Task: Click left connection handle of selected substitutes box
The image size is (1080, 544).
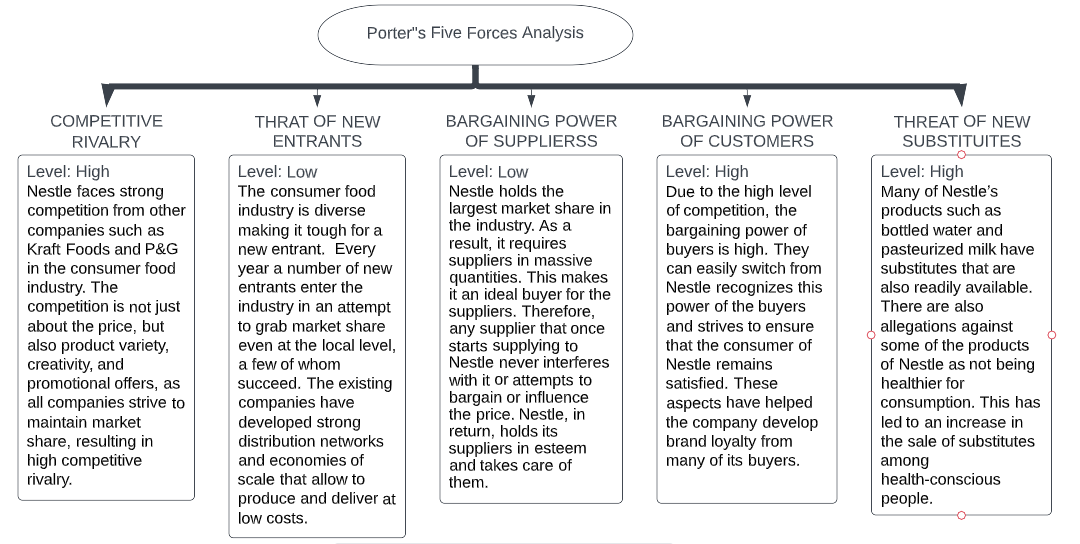Action: pyautogui.click(x=871, y=335)
